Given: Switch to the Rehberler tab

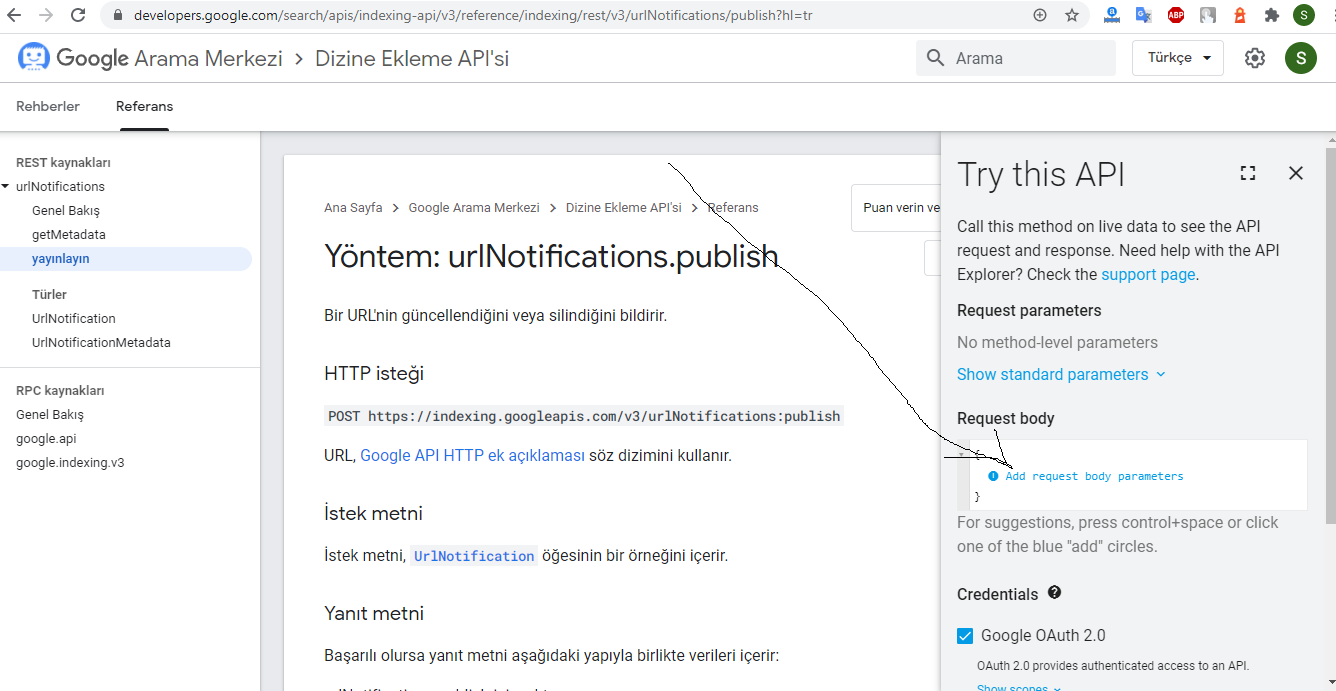Looking at the screenshot, I should 48,106.
